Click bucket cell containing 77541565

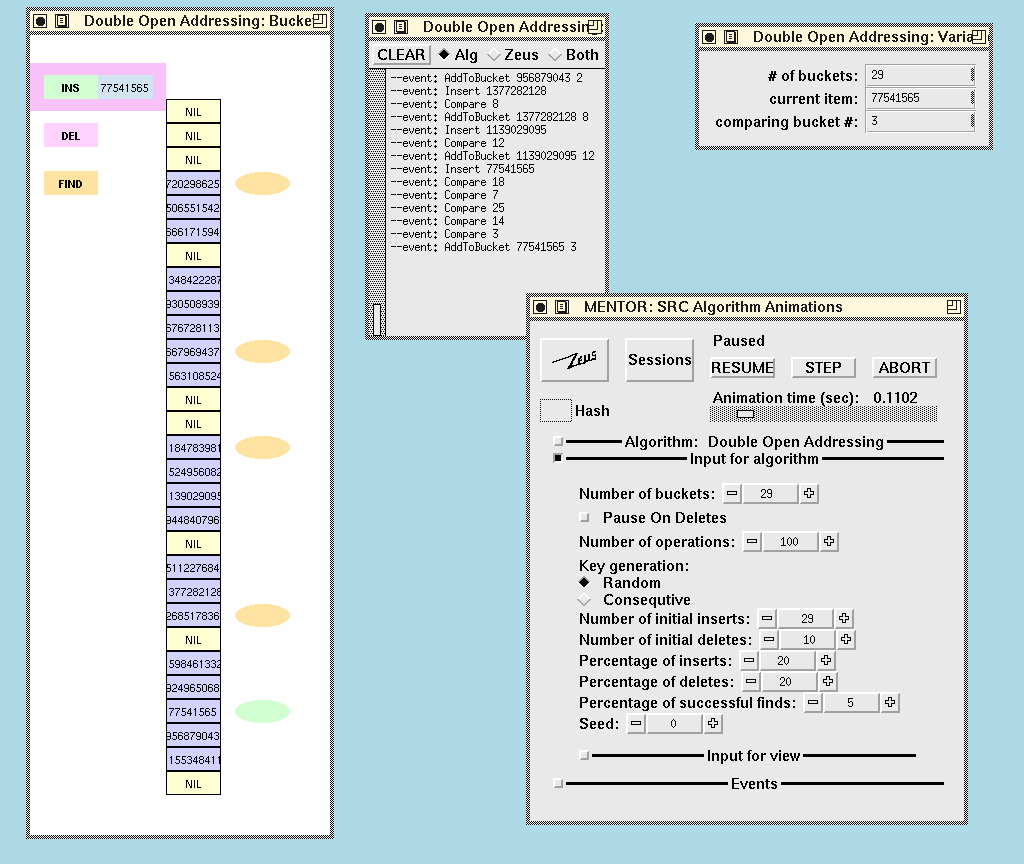pos(193,712)
